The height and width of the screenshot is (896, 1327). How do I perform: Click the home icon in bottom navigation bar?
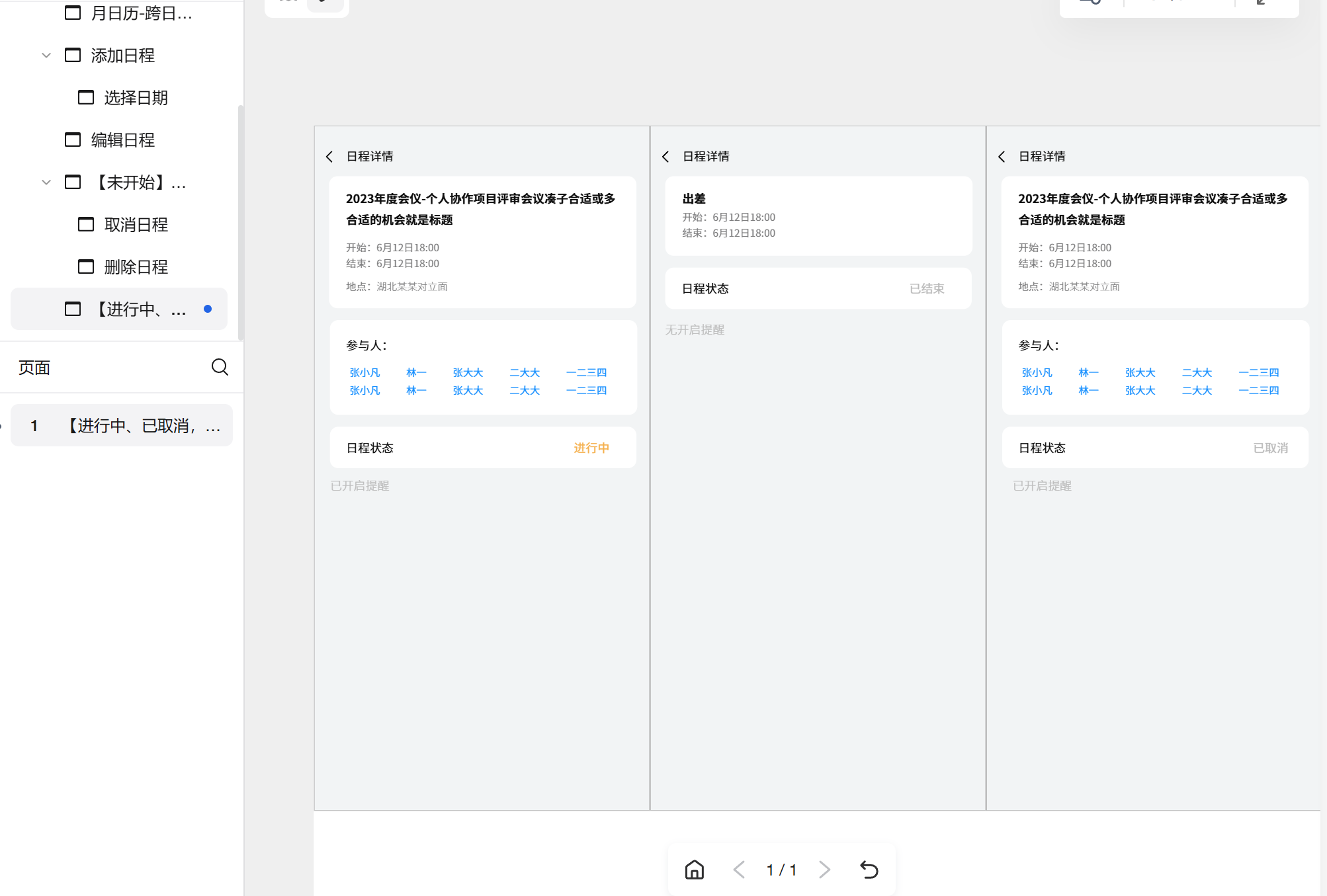click(x=693, y=870)
